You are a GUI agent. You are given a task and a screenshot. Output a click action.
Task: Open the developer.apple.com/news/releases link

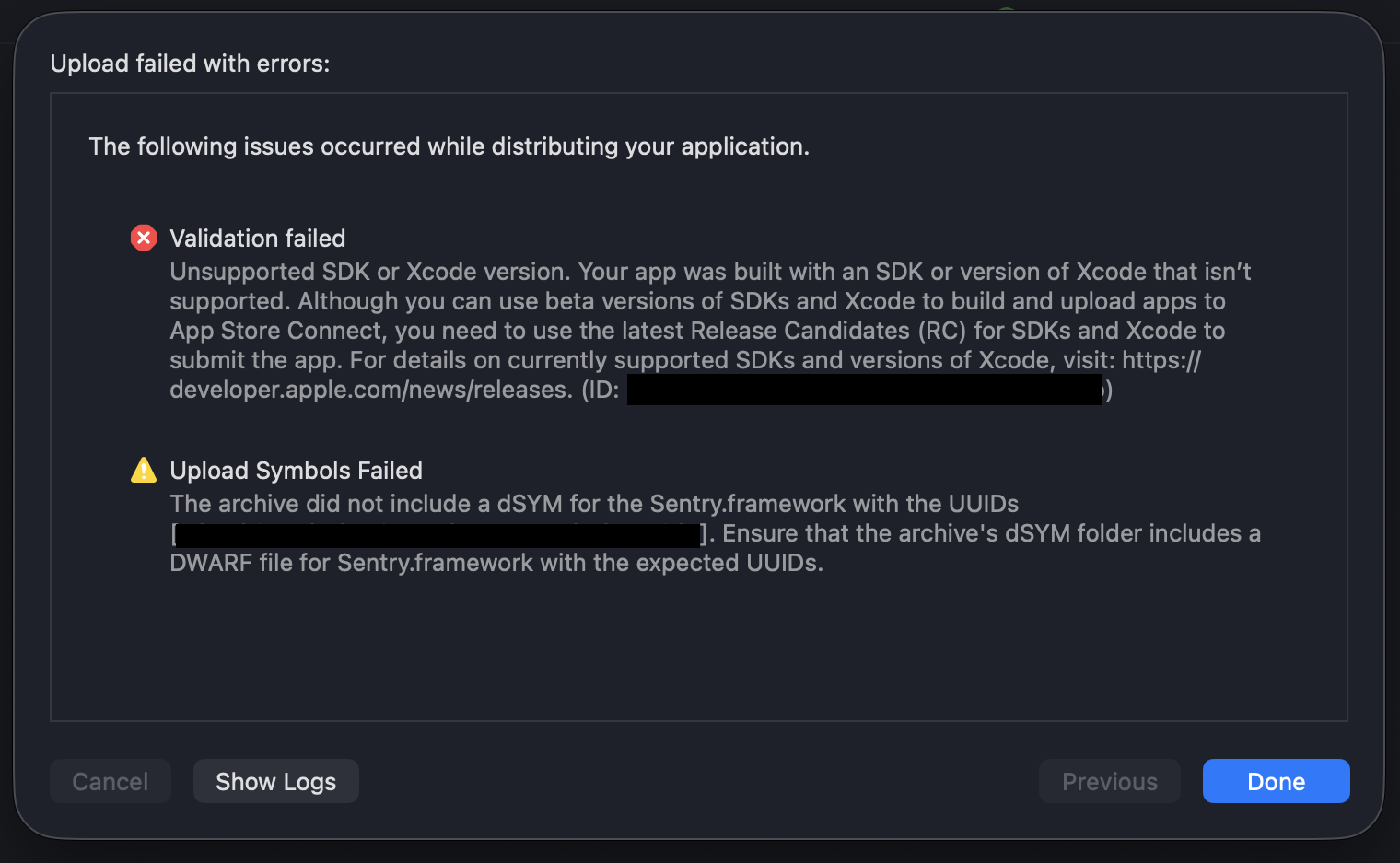click(370, 390)
